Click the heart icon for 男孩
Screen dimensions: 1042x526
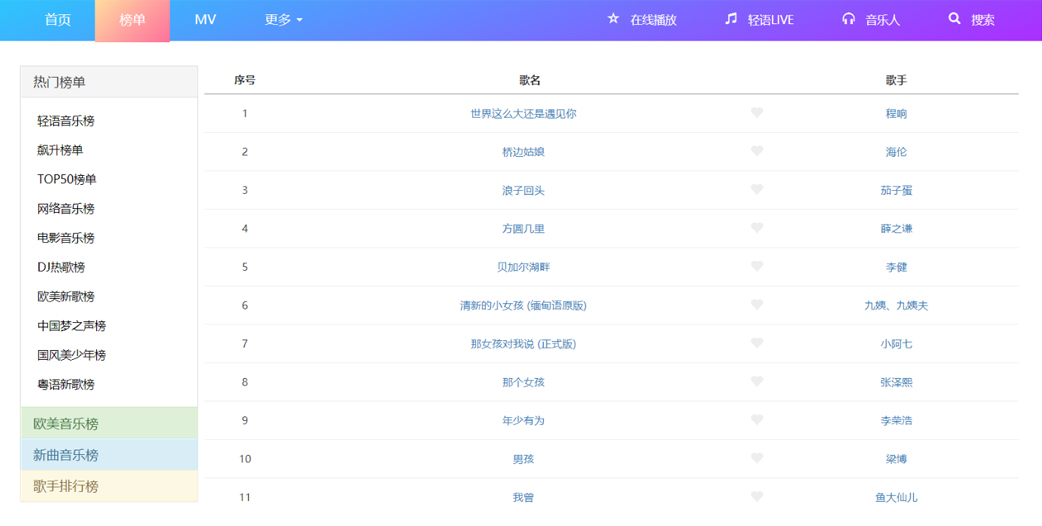757,458
